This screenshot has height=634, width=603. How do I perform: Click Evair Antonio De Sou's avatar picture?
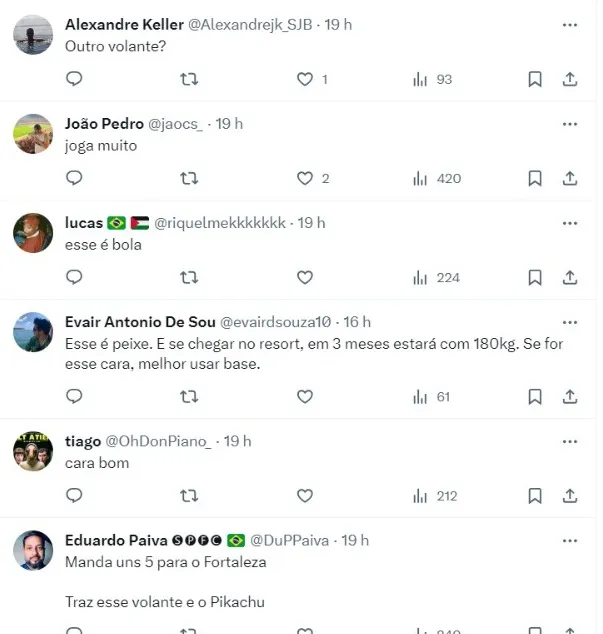tap(33, 332)
